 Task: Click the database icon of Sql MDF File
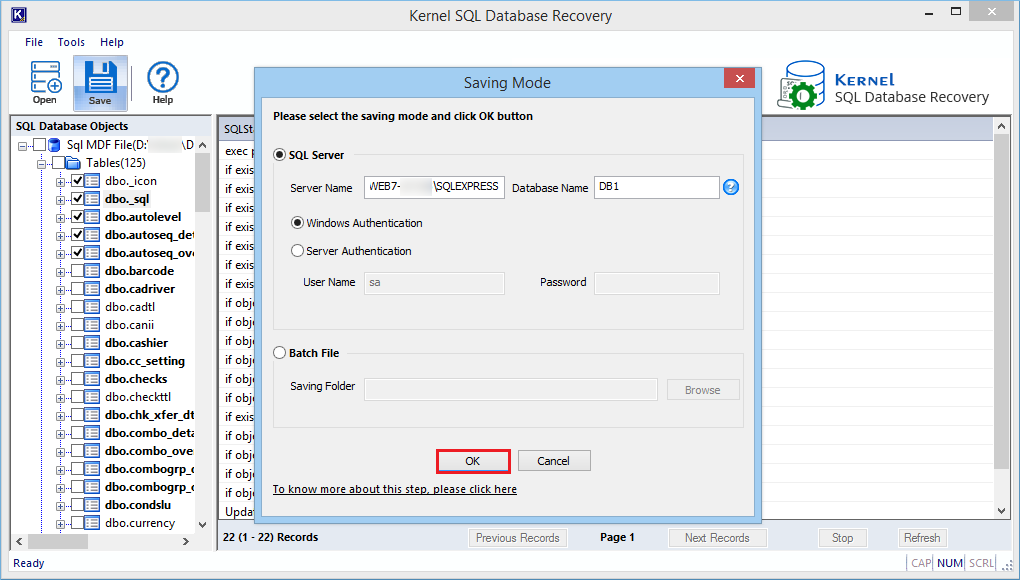tap(55, 144)
